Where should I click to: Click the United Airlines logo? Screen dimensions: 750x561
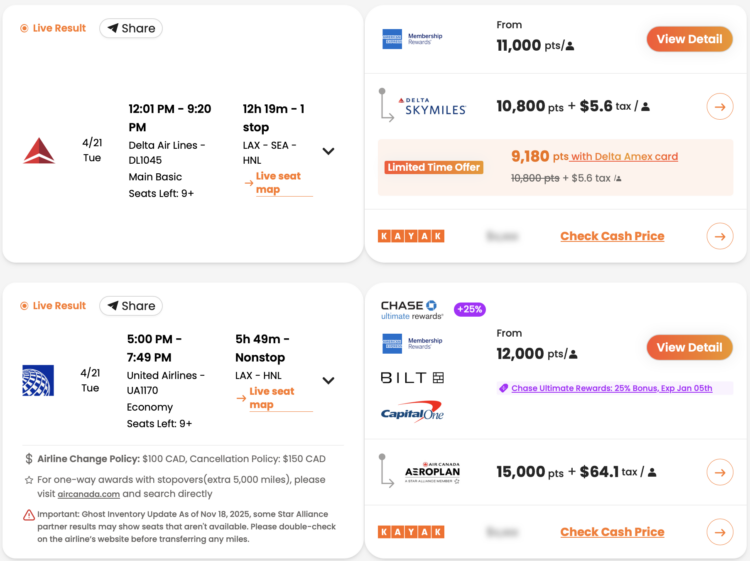(x=38, y=380)
